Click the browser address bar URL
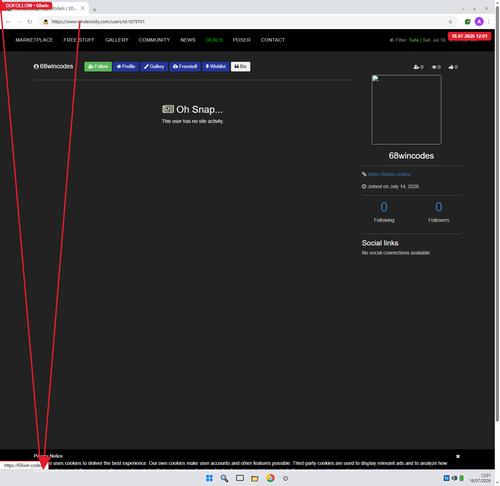This screenshot has height=486, width=500. coord(98,22)
